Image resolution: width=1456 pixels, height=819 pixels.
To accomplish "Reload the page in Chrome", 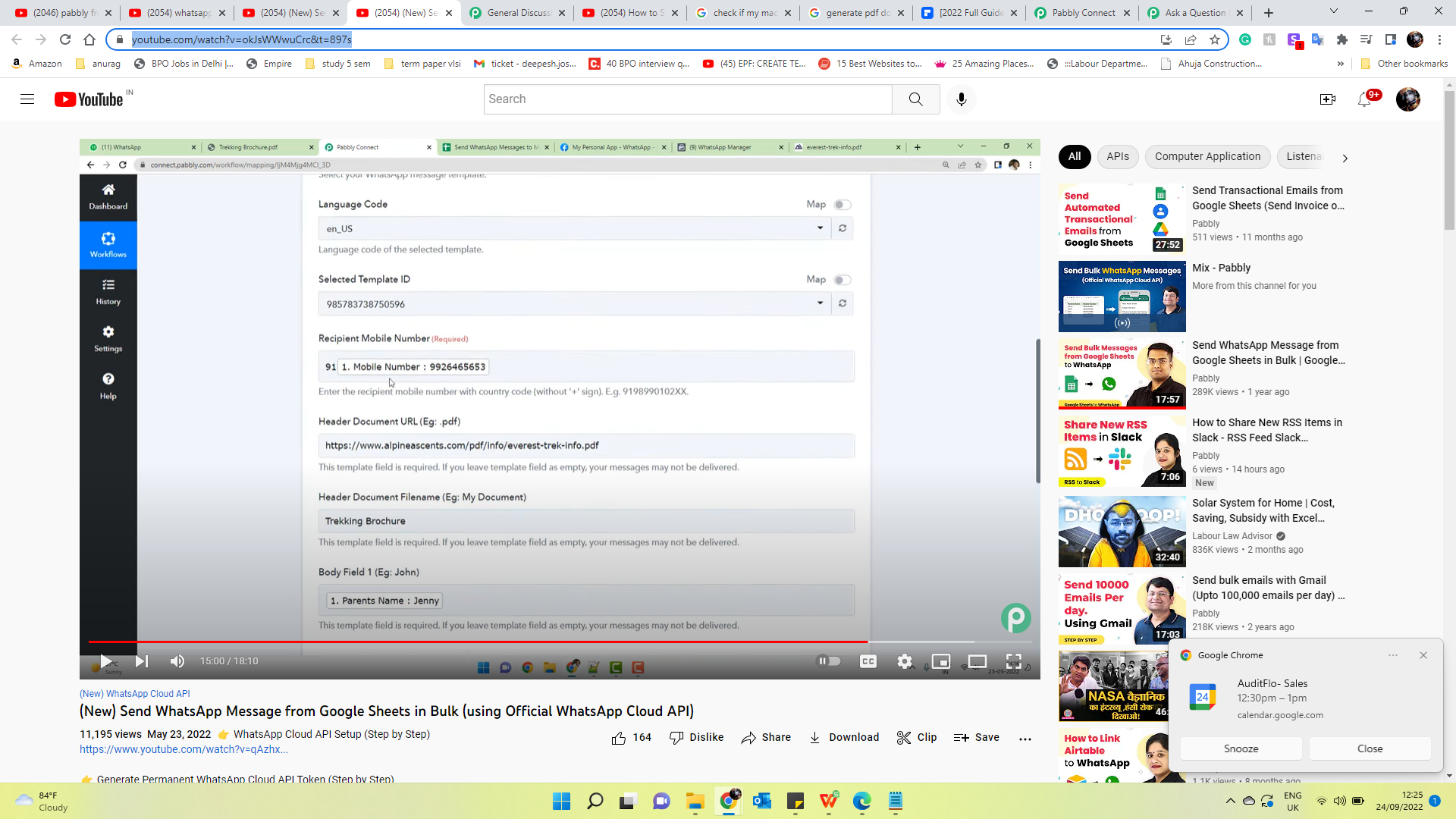I will [65, 39].
